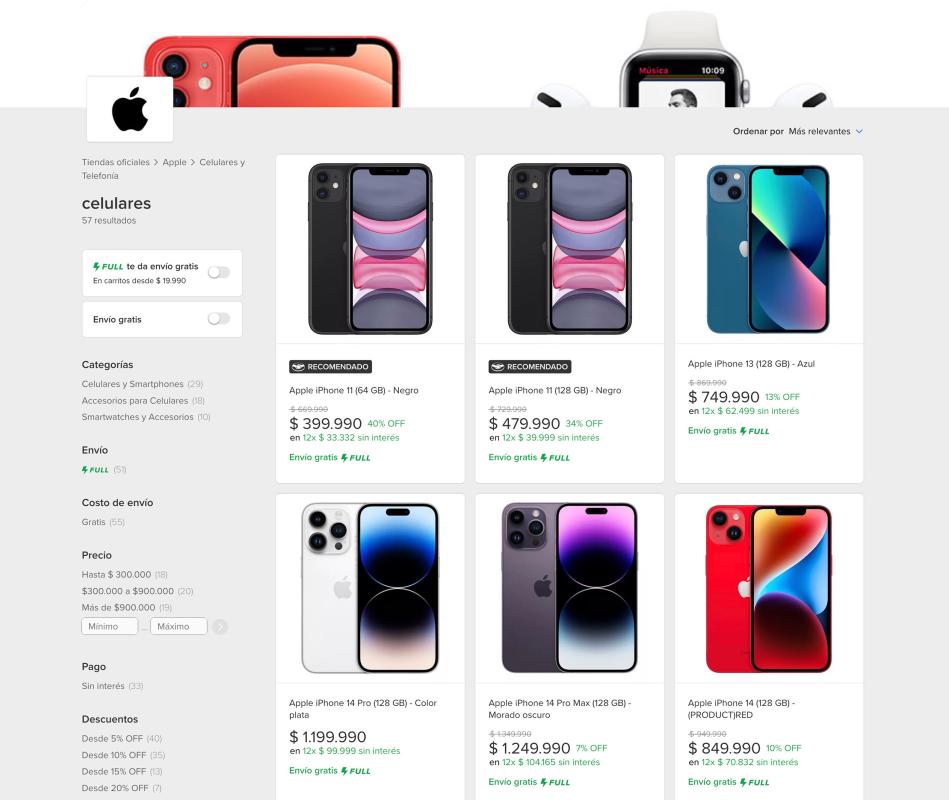Click the Mínimo price input field
Image resolution: width=949 pixels, height=800 pixels.
[x=110, y=626]
